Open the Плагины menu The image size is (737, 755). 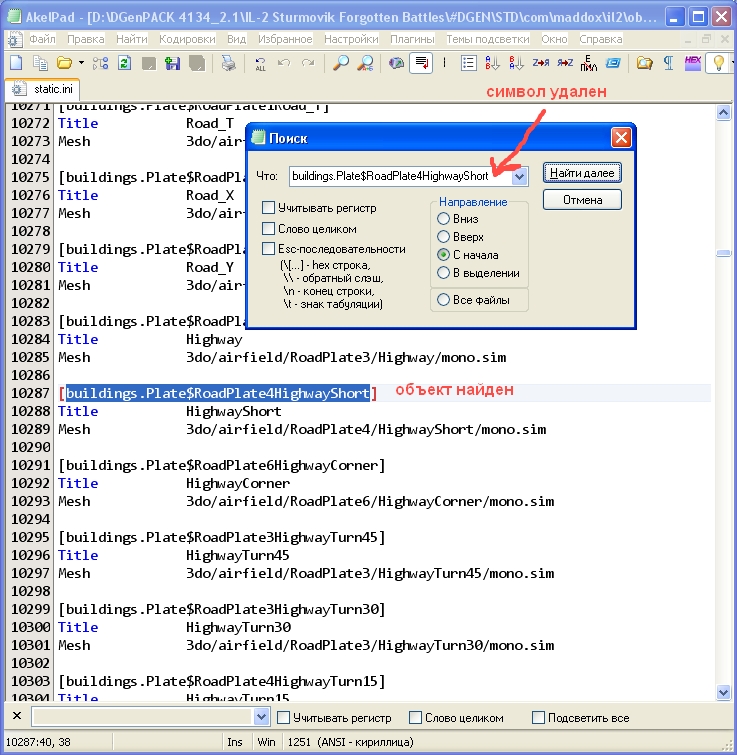(x=412, y=39)
